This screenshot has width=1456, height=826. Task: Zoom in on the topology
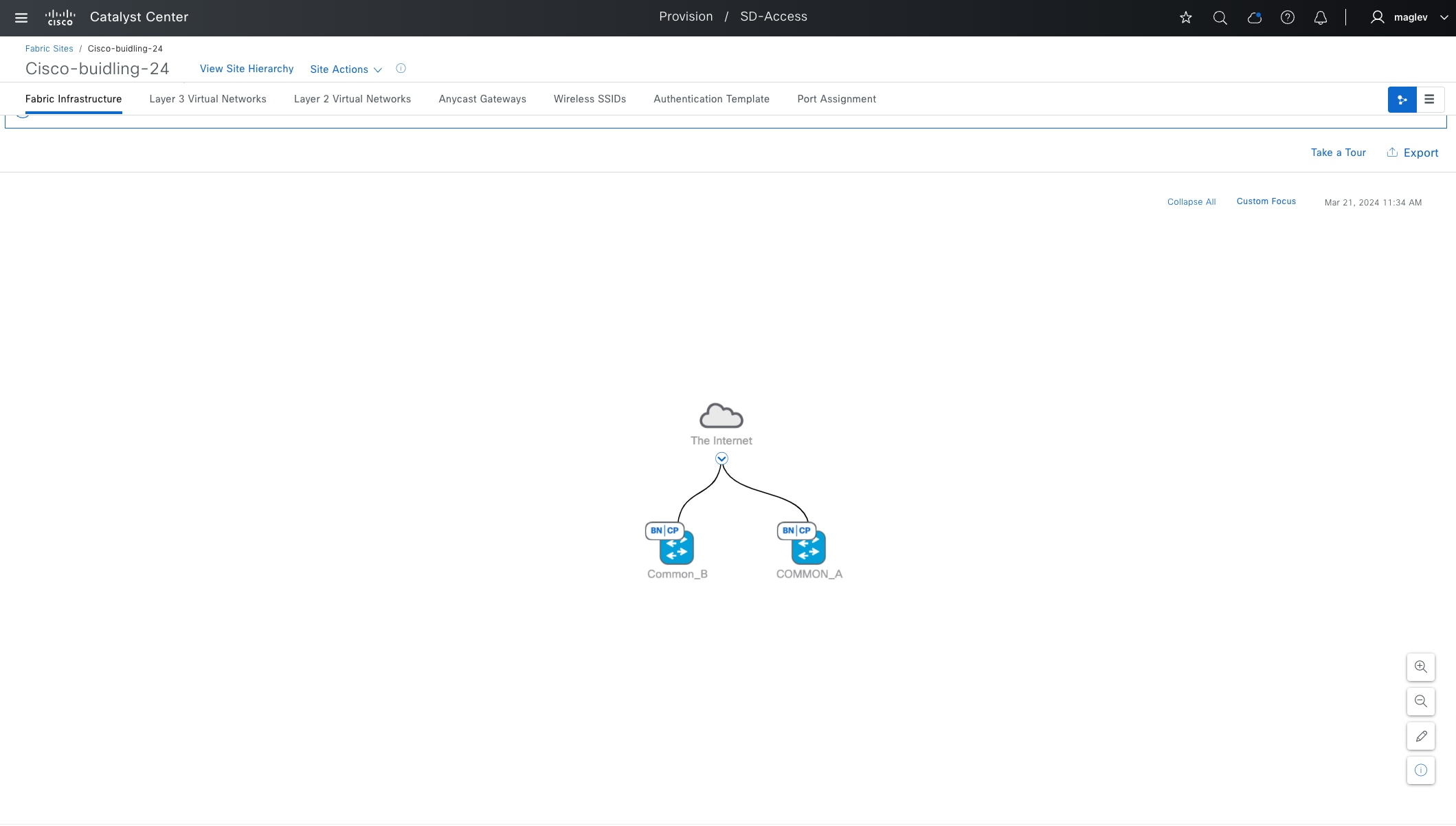[1420, 667]
